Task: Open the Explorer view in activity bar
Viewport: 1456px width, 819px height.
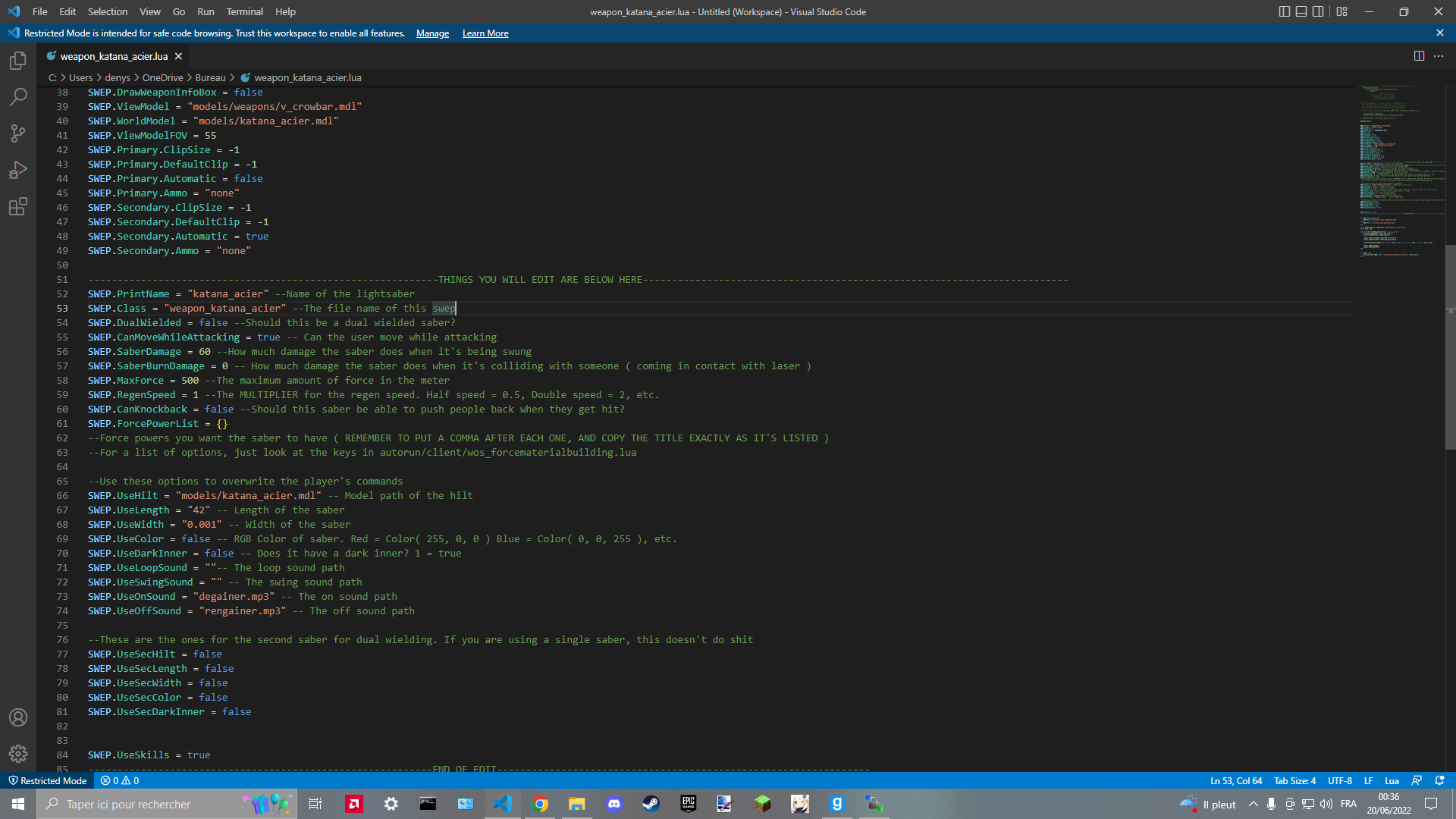Action: [x=18, y=61]
